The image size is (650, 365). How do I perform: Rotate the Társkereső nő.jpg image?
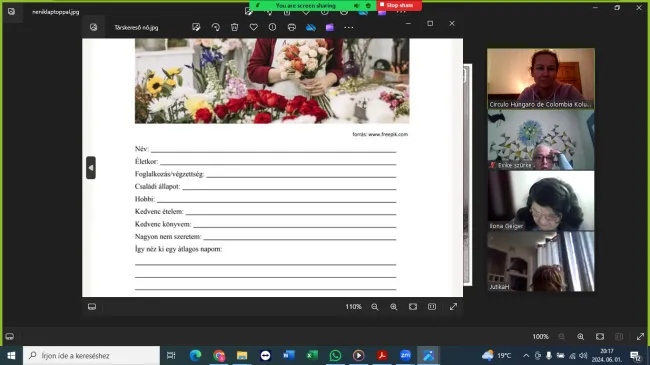tap(215, 27)
